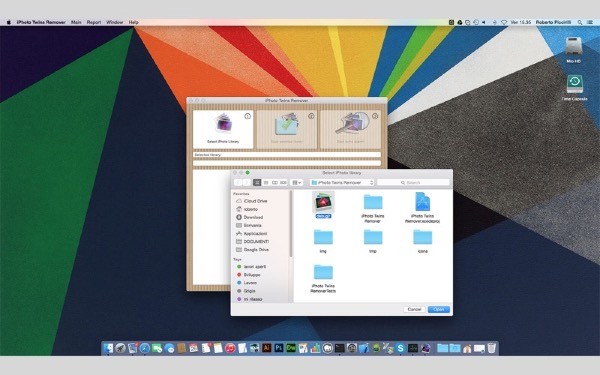The height and width of the screenshot is (375, 600).
Task: Click the Search field in the dialog
Action: point(413,183)
